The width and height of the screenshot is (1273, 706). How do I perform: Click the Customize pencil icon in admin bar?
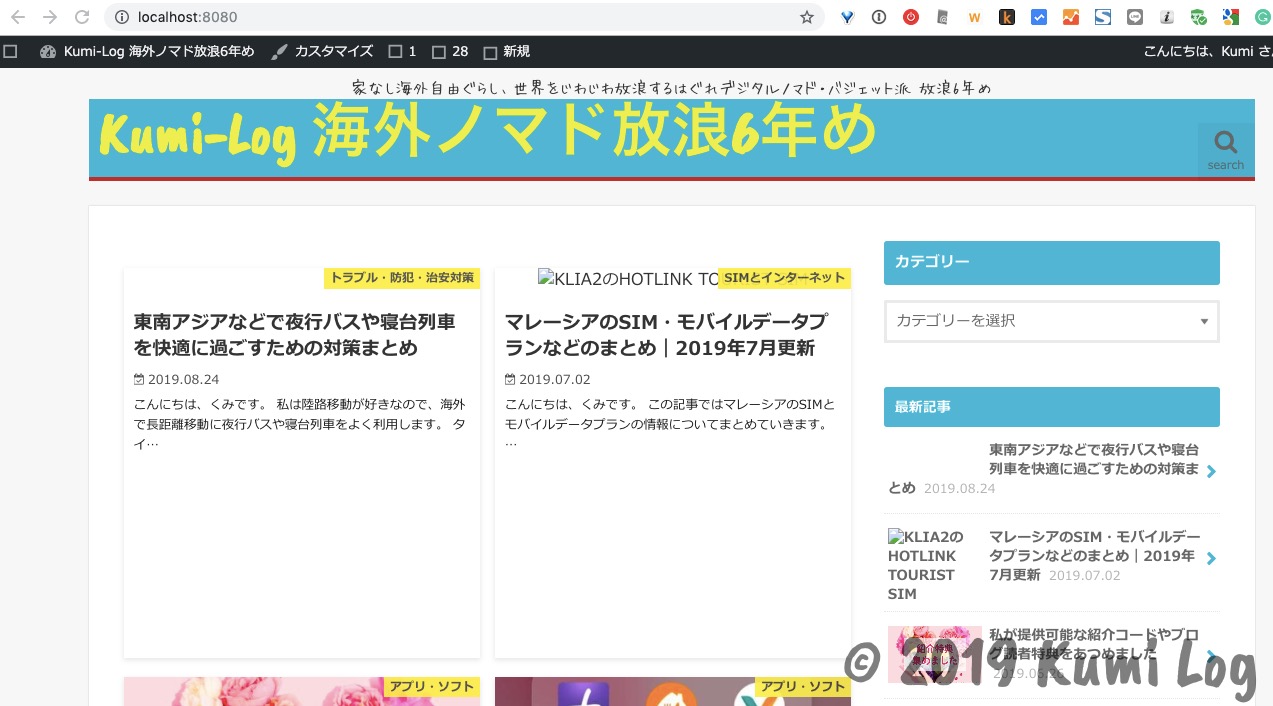coord(280,51)
